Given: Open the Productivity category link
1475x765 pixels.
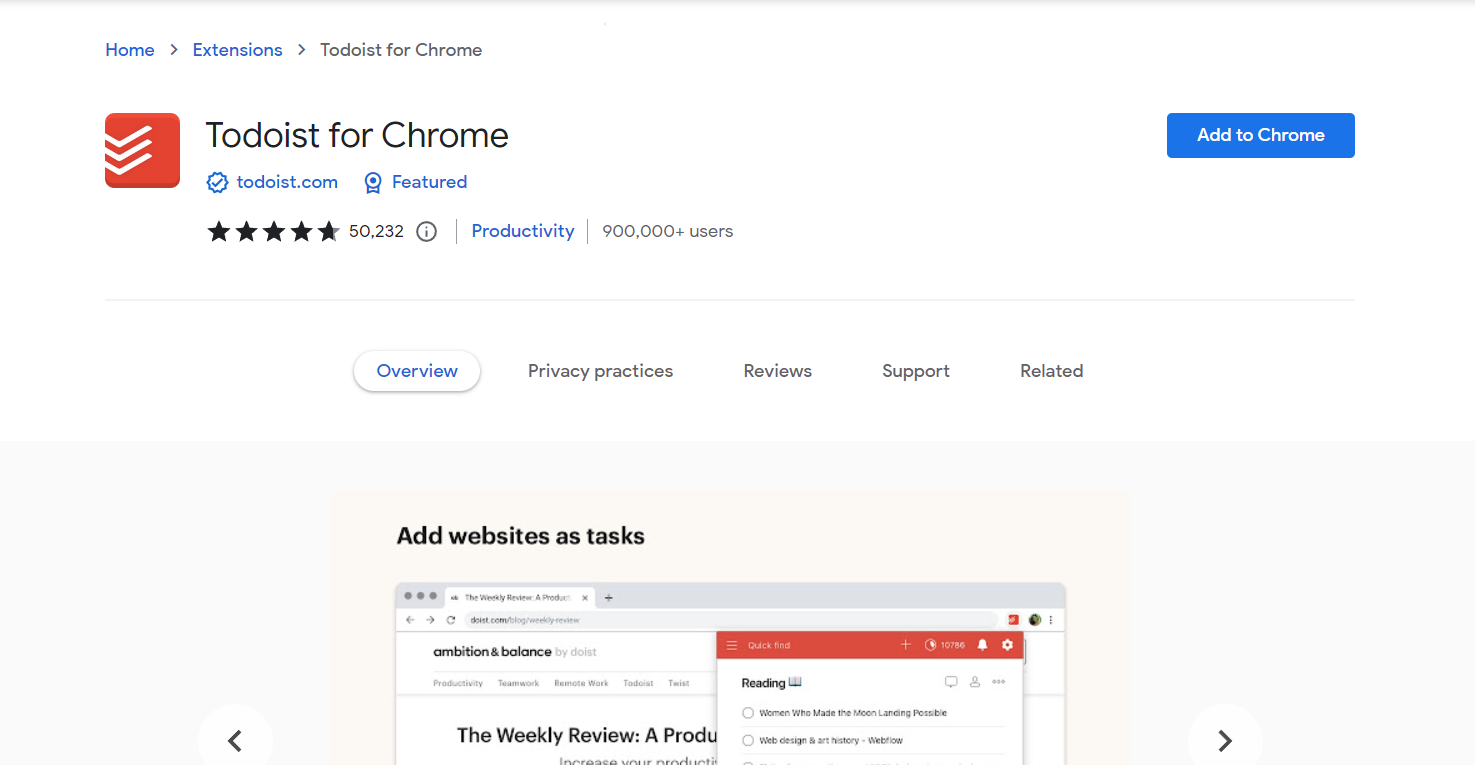Looking at the screenshot, I should [523, 231].
